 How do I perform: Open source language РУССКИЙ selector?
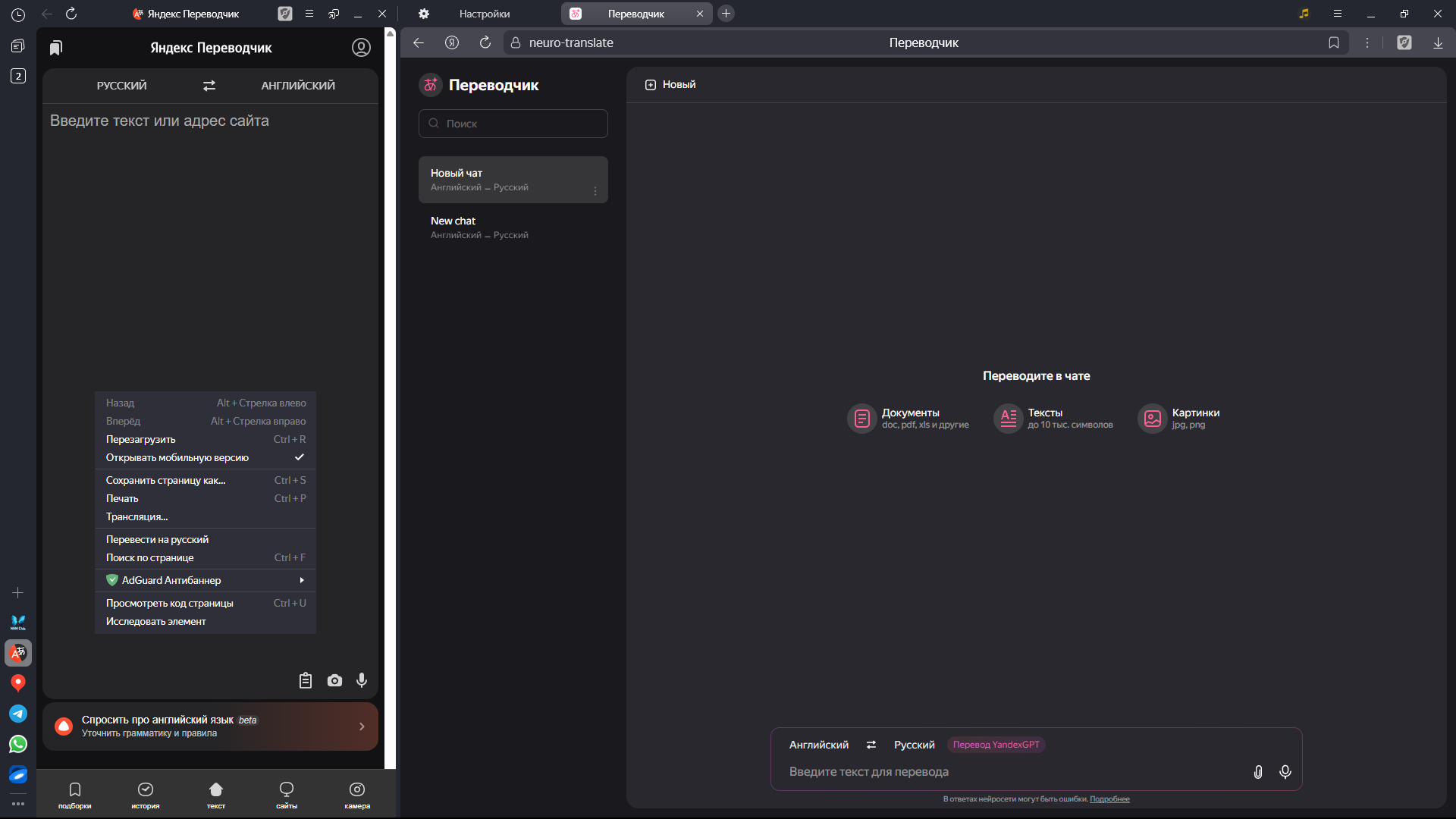(122, 86)
